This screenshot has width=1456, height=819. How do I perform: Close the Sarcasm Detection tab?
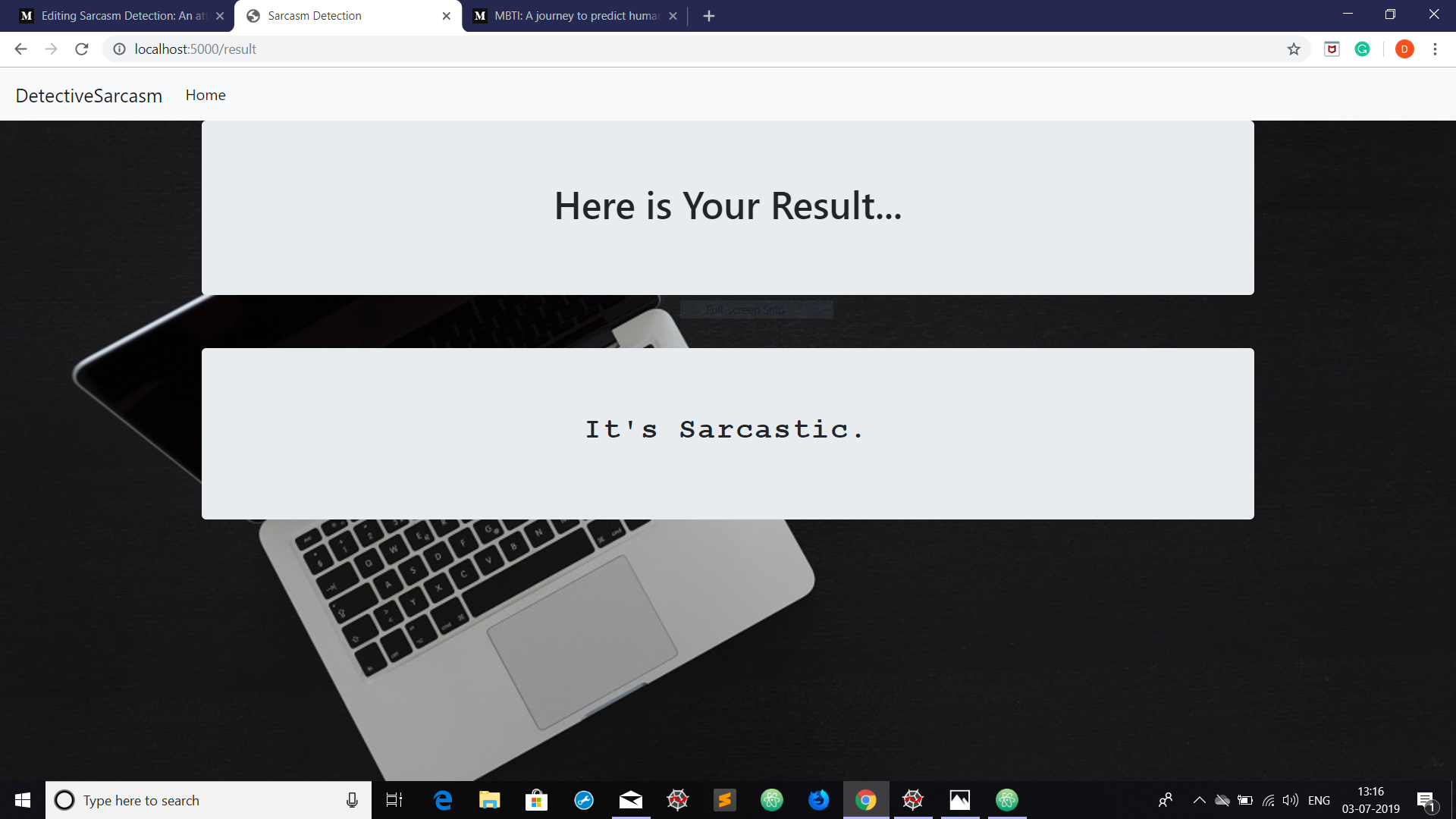point(446,16)
